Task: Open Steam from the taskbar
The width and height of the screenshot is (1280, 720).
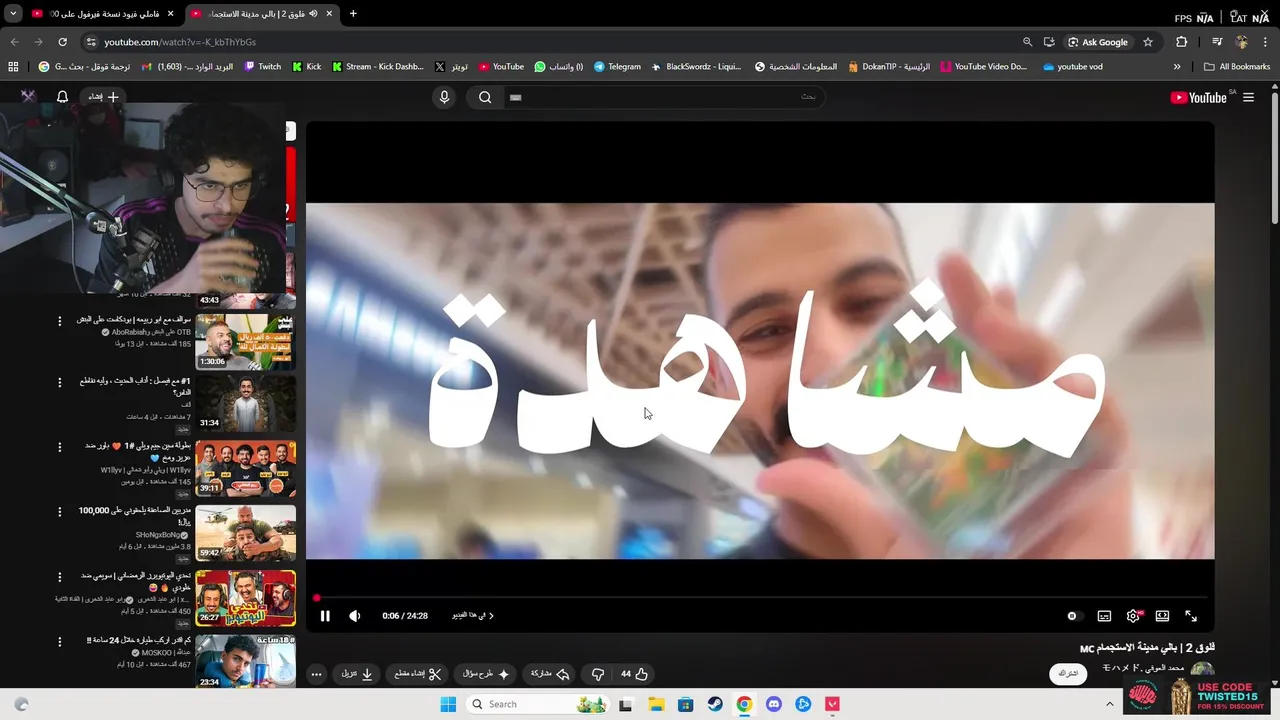Action: coord(715,704)
